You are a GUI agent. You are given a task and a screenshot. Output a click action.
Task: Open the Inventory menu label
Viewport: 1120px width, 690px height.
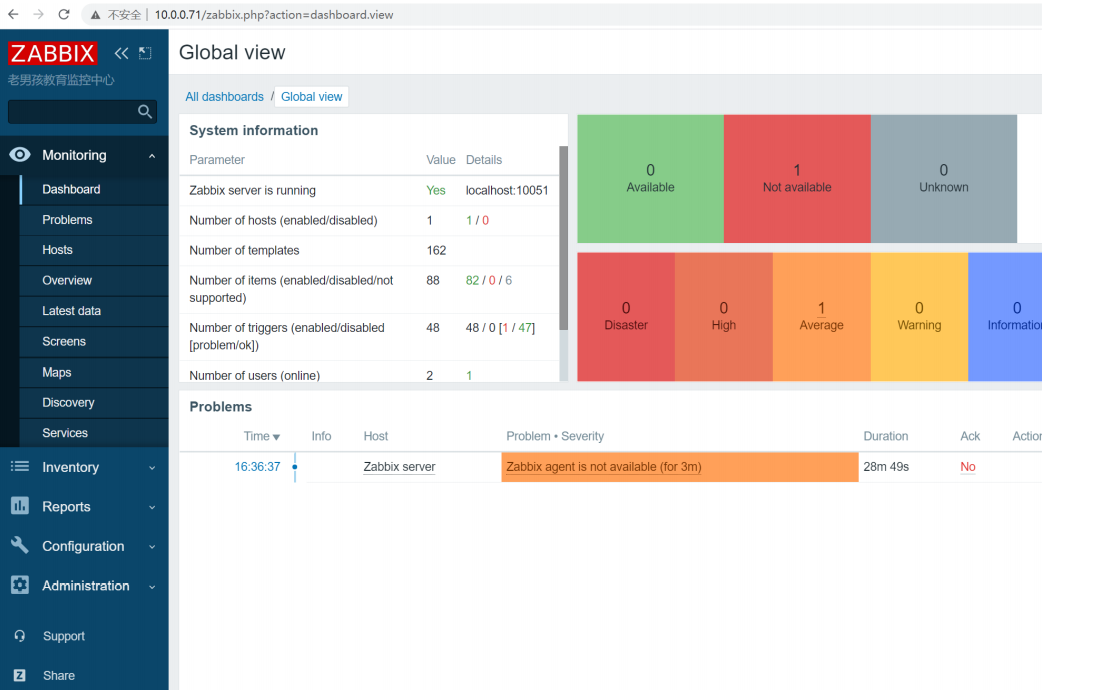pyautogui.click(x=70, y=467)
